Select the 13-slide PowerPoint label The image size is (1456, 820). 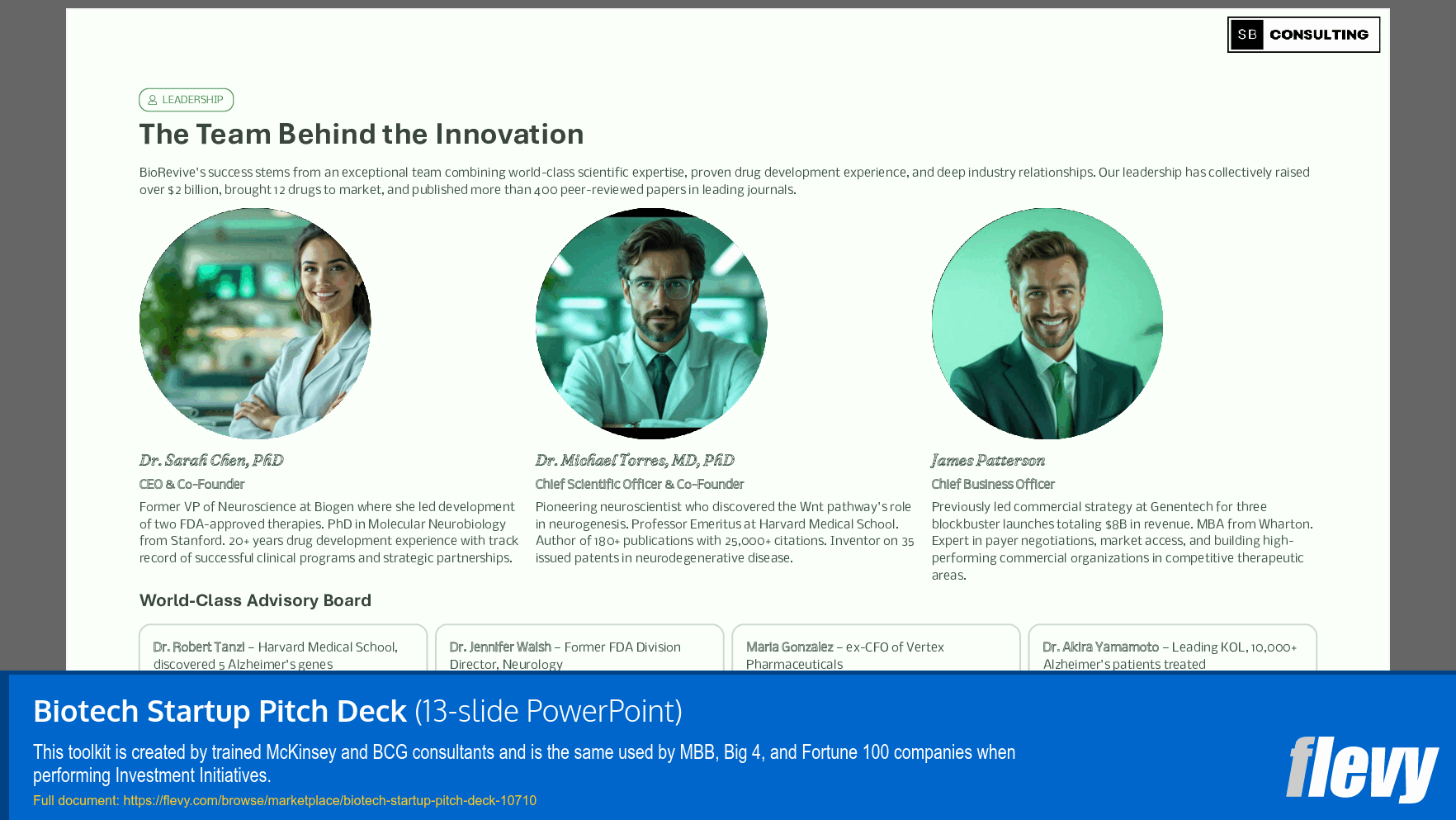549,711
